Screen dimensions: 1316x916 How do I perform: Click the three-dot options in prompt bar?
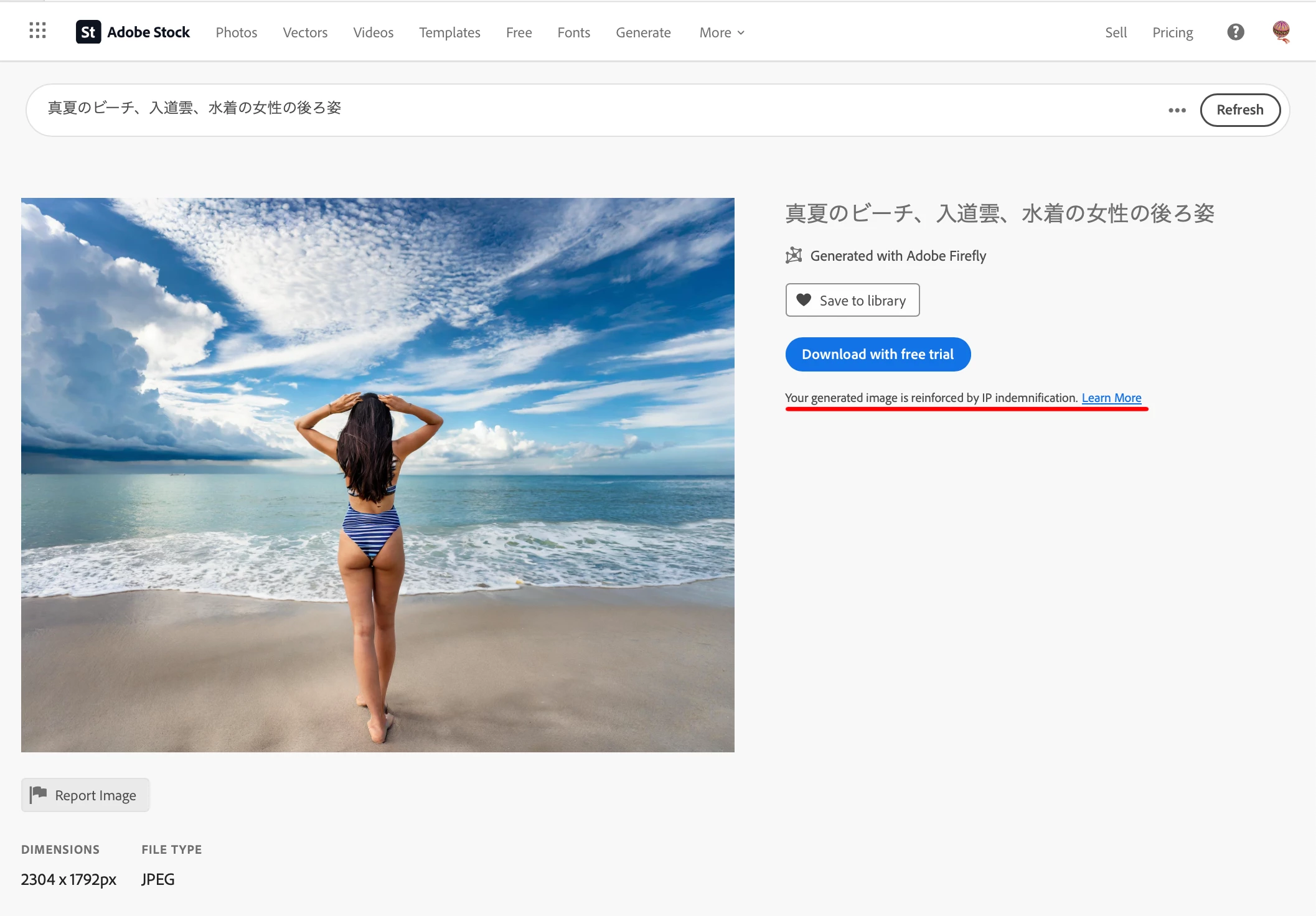[1177, 110]
